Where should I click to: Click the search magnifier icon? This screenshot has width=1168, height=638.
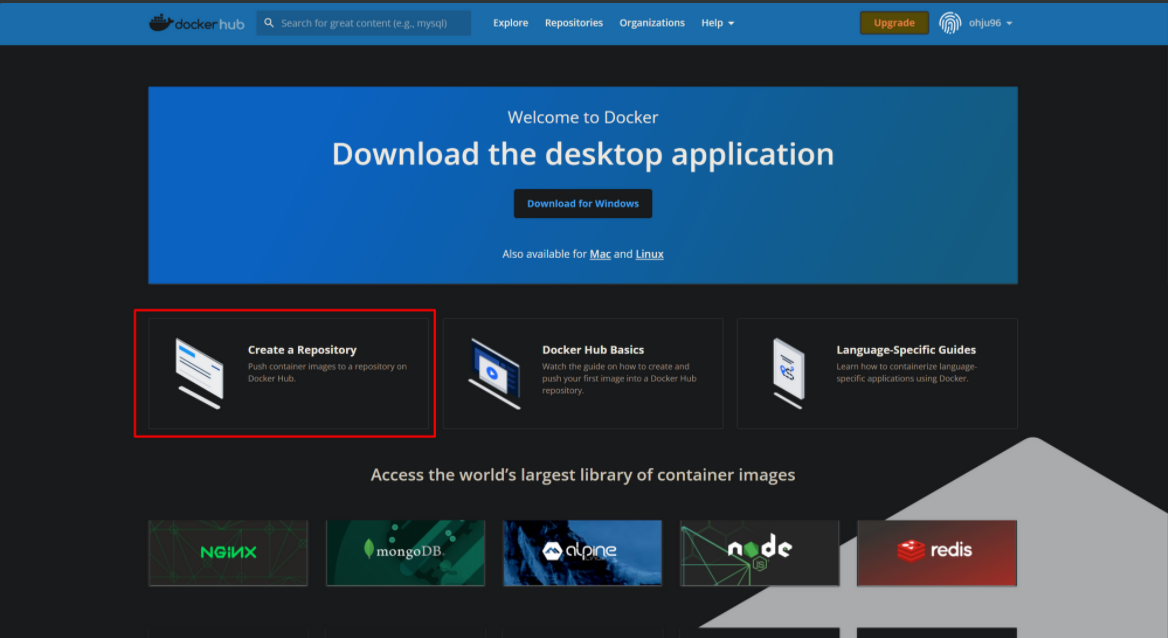click(x=269, y=23)
